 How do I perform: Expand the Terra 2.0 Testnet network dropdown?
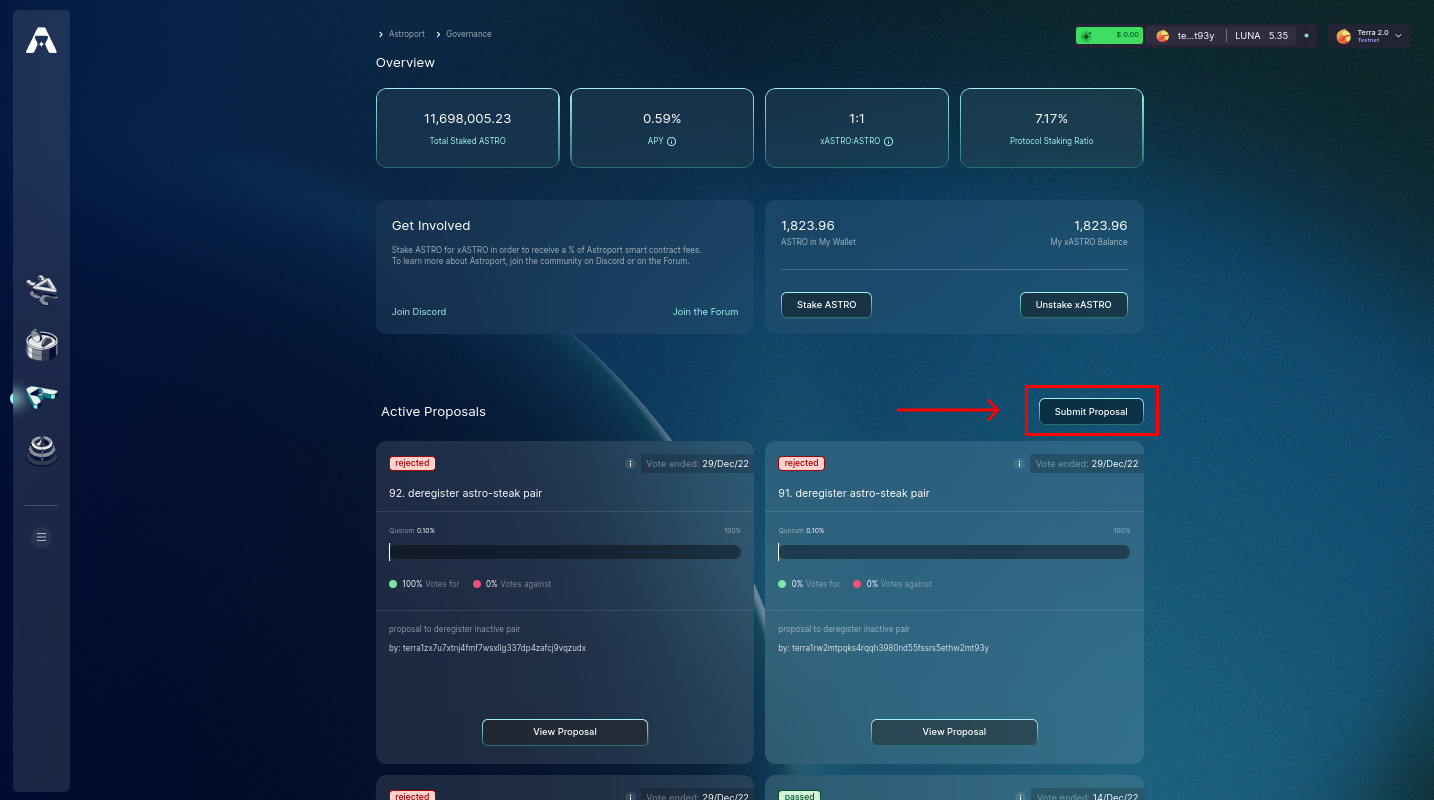1370,36
